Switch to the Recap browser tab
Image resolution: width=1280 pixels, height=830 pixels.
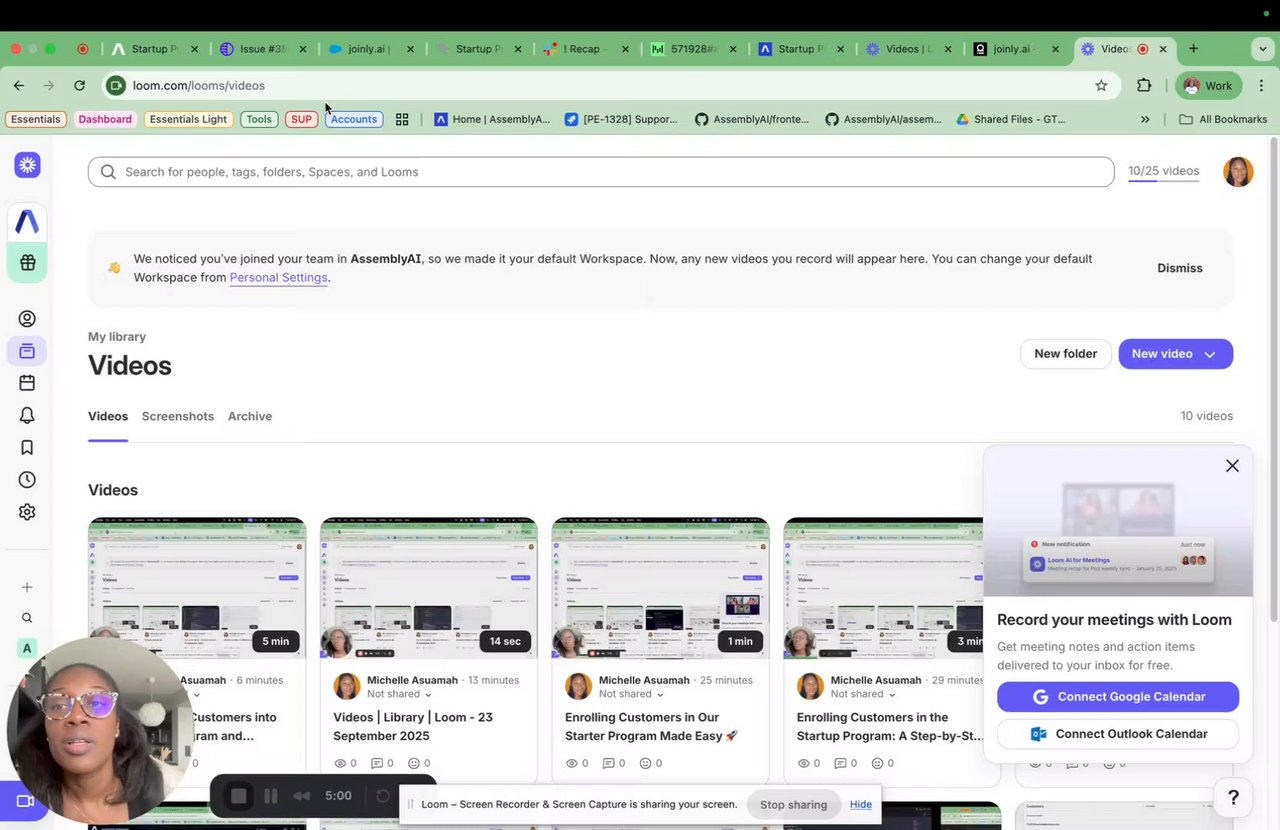585,49
